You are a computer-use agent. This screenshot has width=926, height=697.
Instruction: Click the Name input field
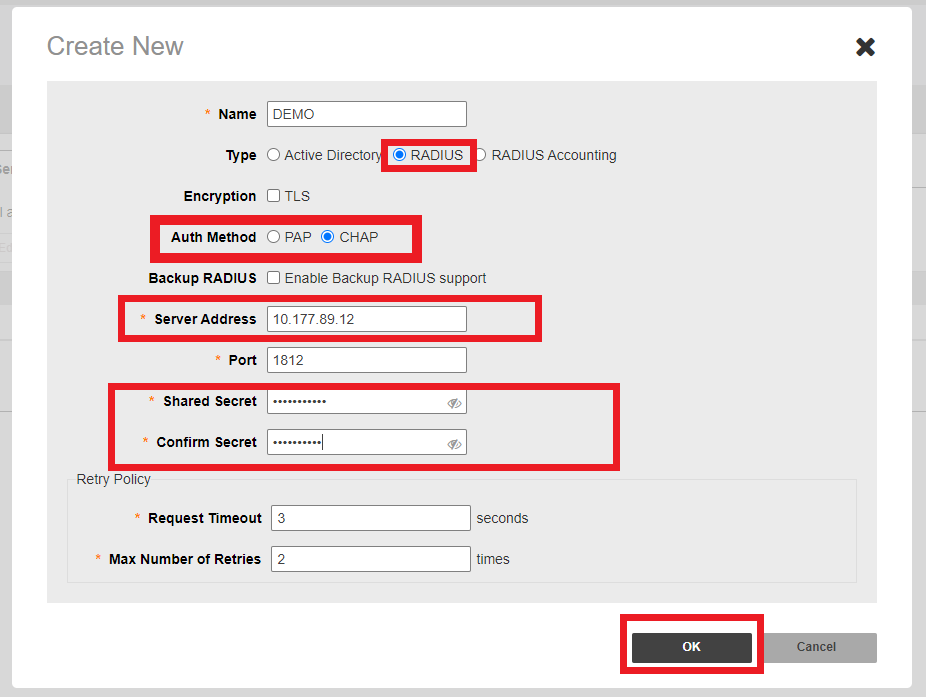(x=366, y=114)
